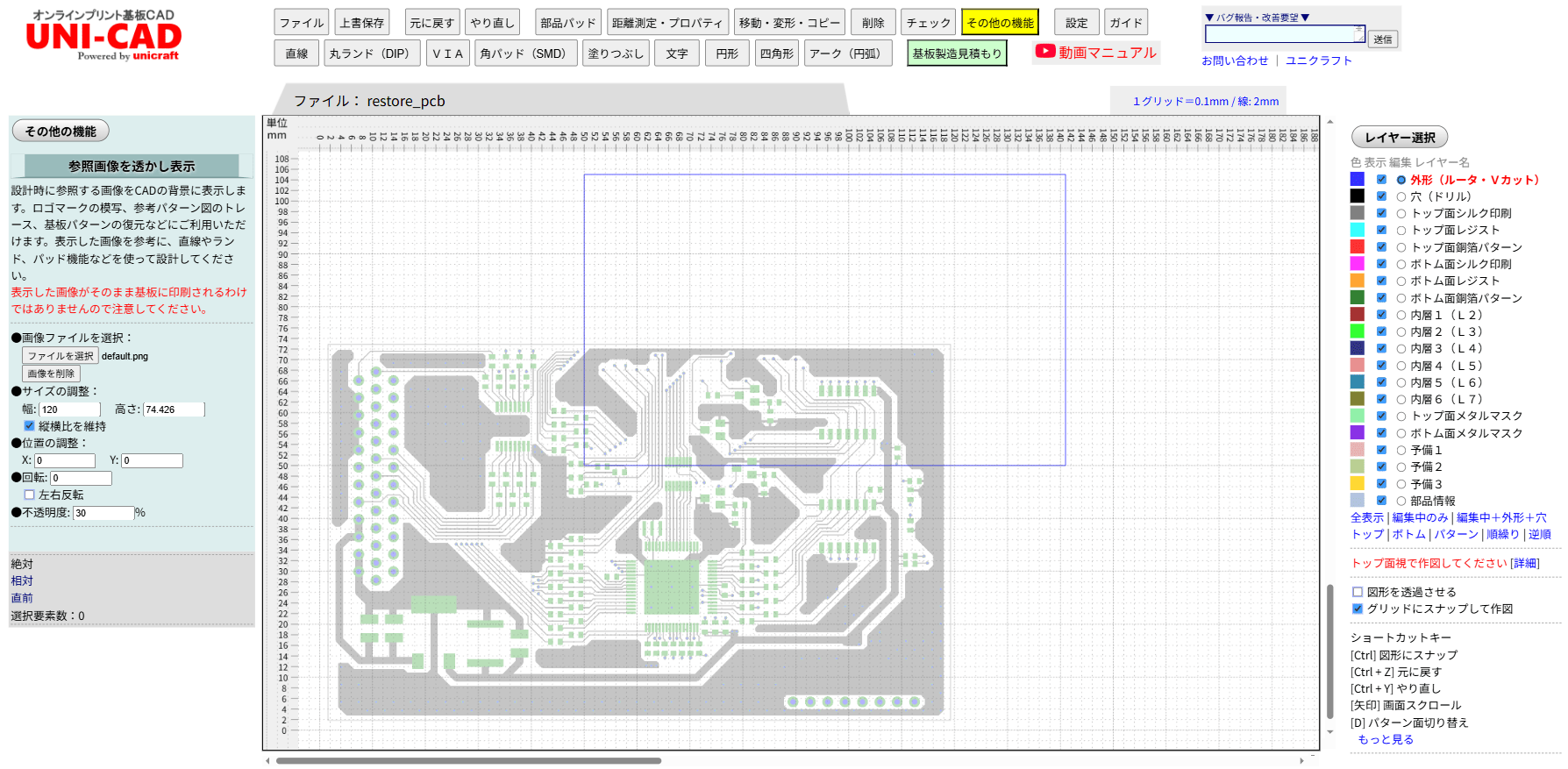Click the red トップ面銅箔パターン color swatch
Screen dimensions: 1568x769
click(x=1358, y=247)
